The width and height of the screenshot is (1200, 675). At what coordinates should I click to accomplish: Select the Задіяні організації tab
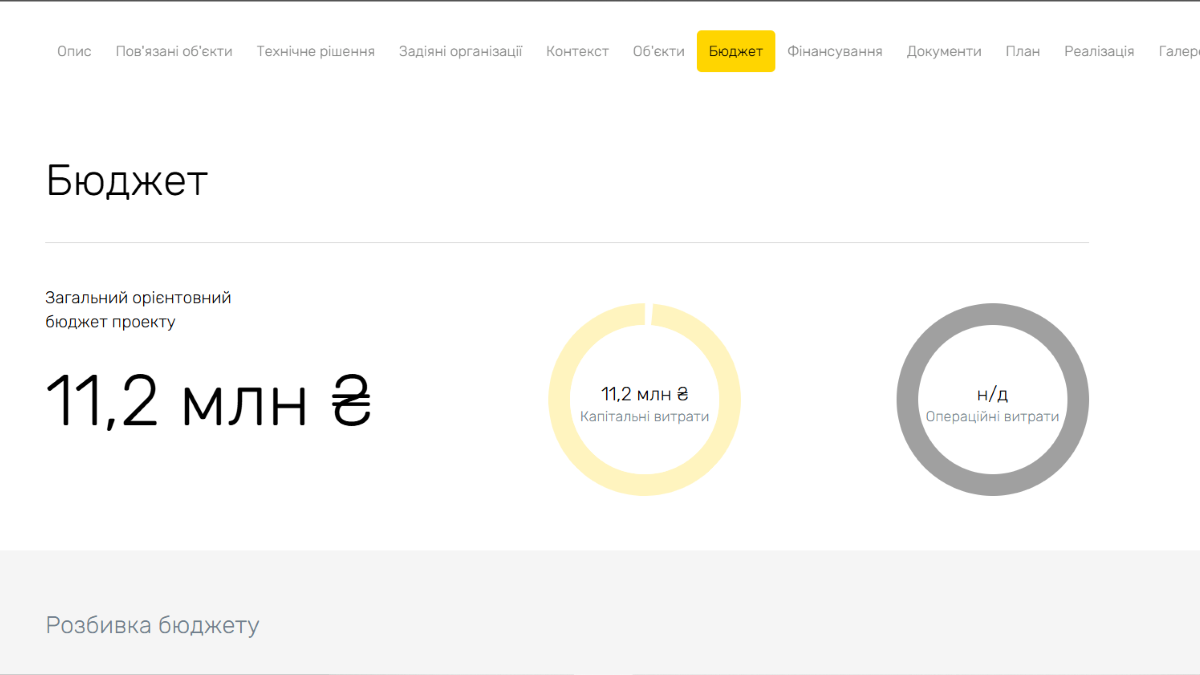pyautogui.click(x=460, y=51)
